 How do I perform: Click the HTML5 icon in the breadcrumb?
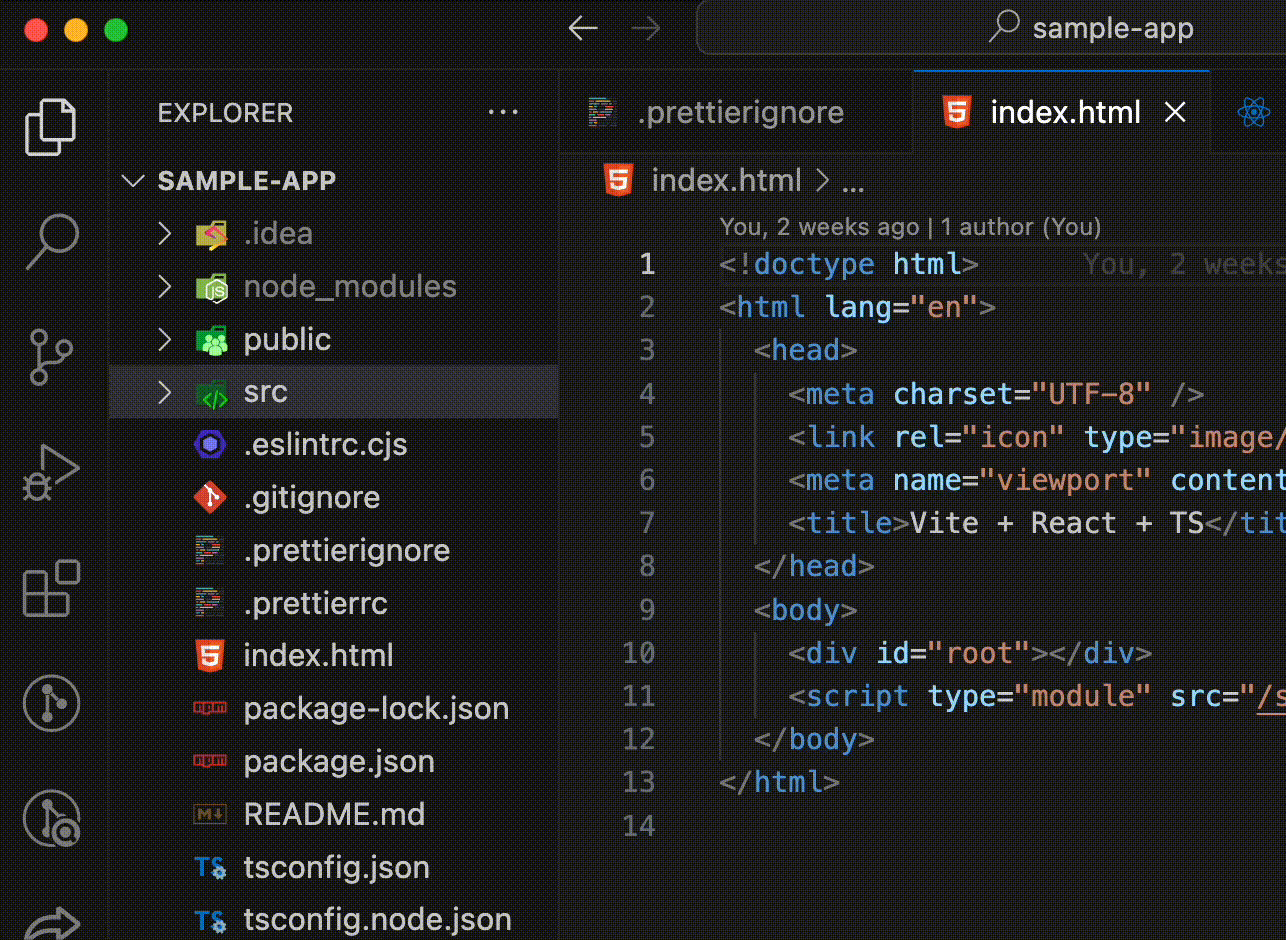pos(619,181)
